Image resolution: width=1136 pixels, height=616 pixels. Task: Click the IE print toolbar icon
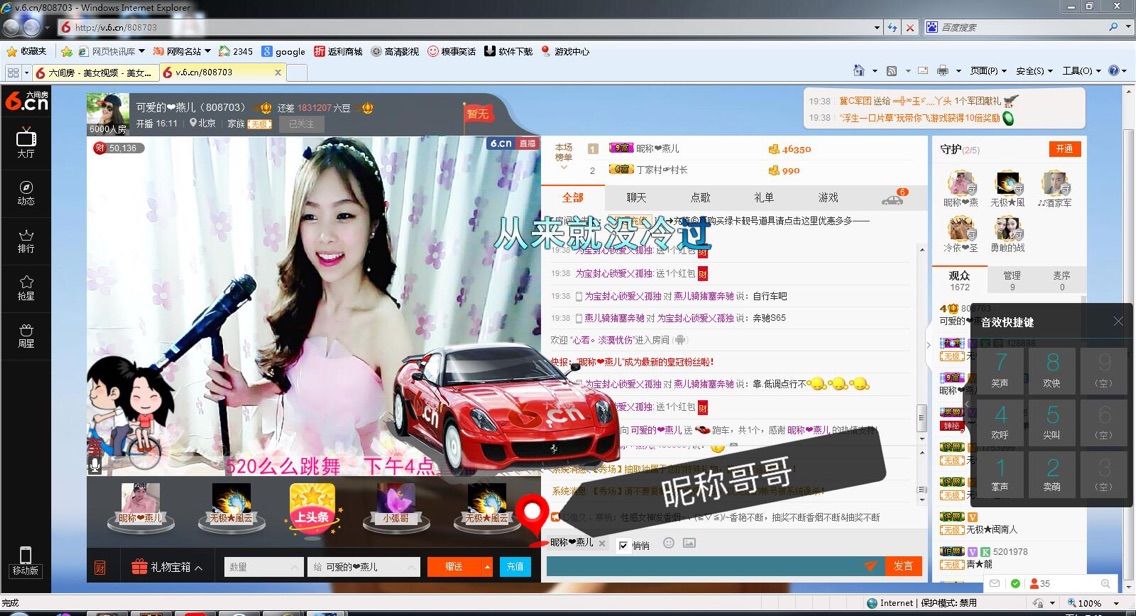point(943,71)
